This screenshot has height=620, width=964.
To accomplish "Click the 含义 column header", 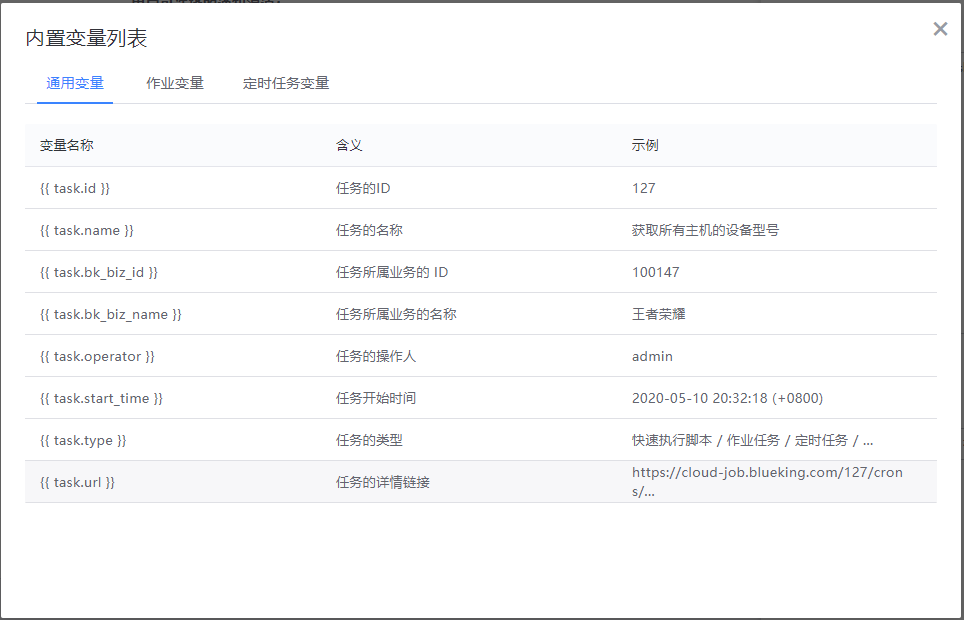I will pyautogui.click(x=349, y=145).
